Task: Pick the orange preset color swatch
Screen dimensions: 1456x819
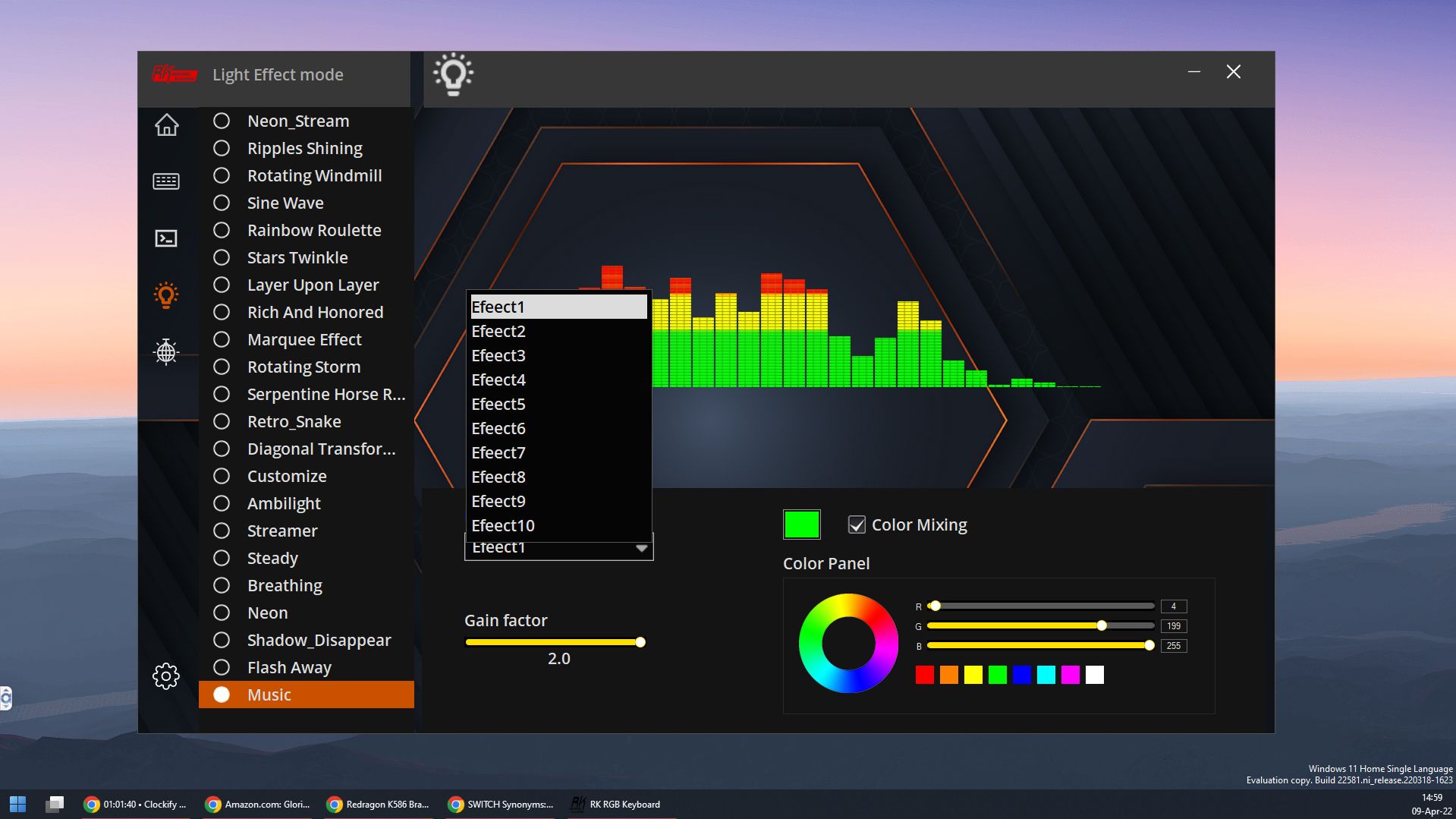Action: (948, 675)
